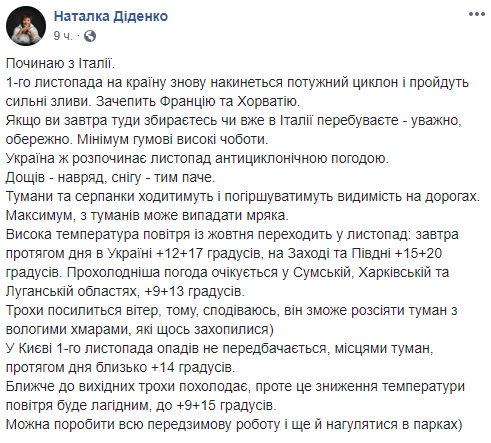Screen dimensions: 491x443
Task: Click the globe public privacy icon
Action: [x=90, y=36]
